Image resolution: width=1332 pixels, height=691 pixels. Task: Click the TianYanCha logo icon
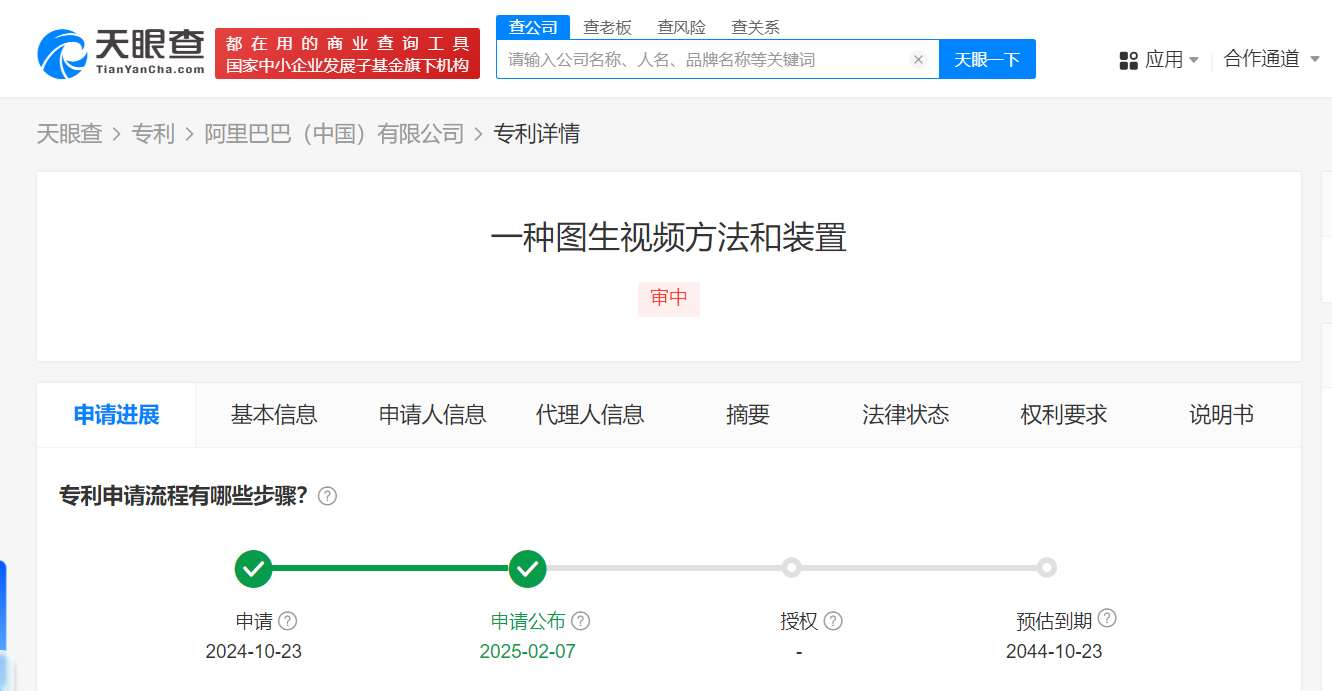tap(62, 53)
